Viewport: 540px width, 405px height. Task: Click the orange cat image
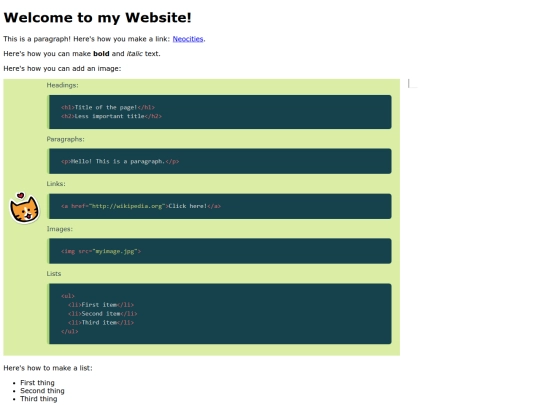(x=24, y=208)
